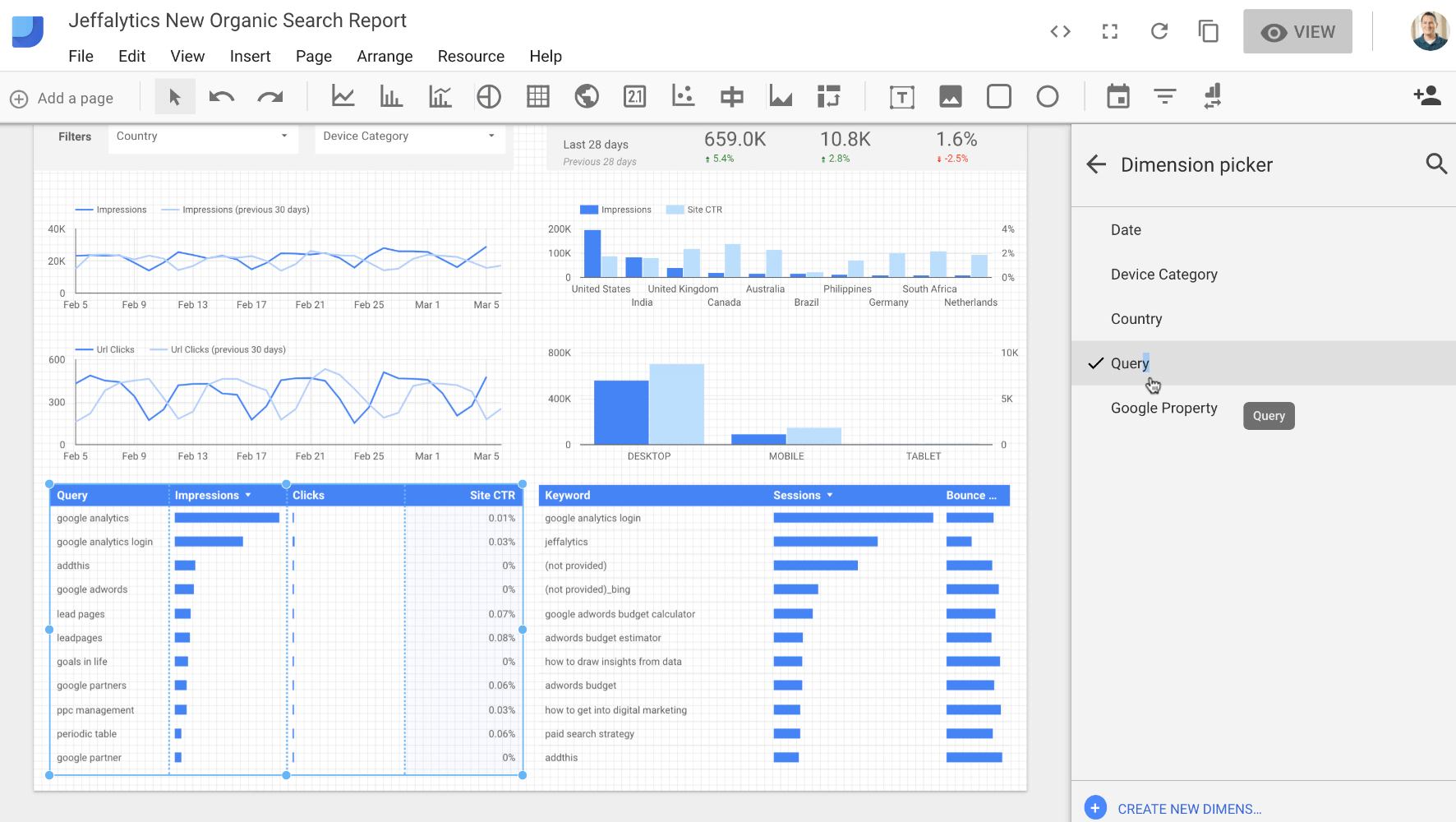Screen dimensions: 1456x822
Task: Insert an area chart
Action: [x=781, y=96]
